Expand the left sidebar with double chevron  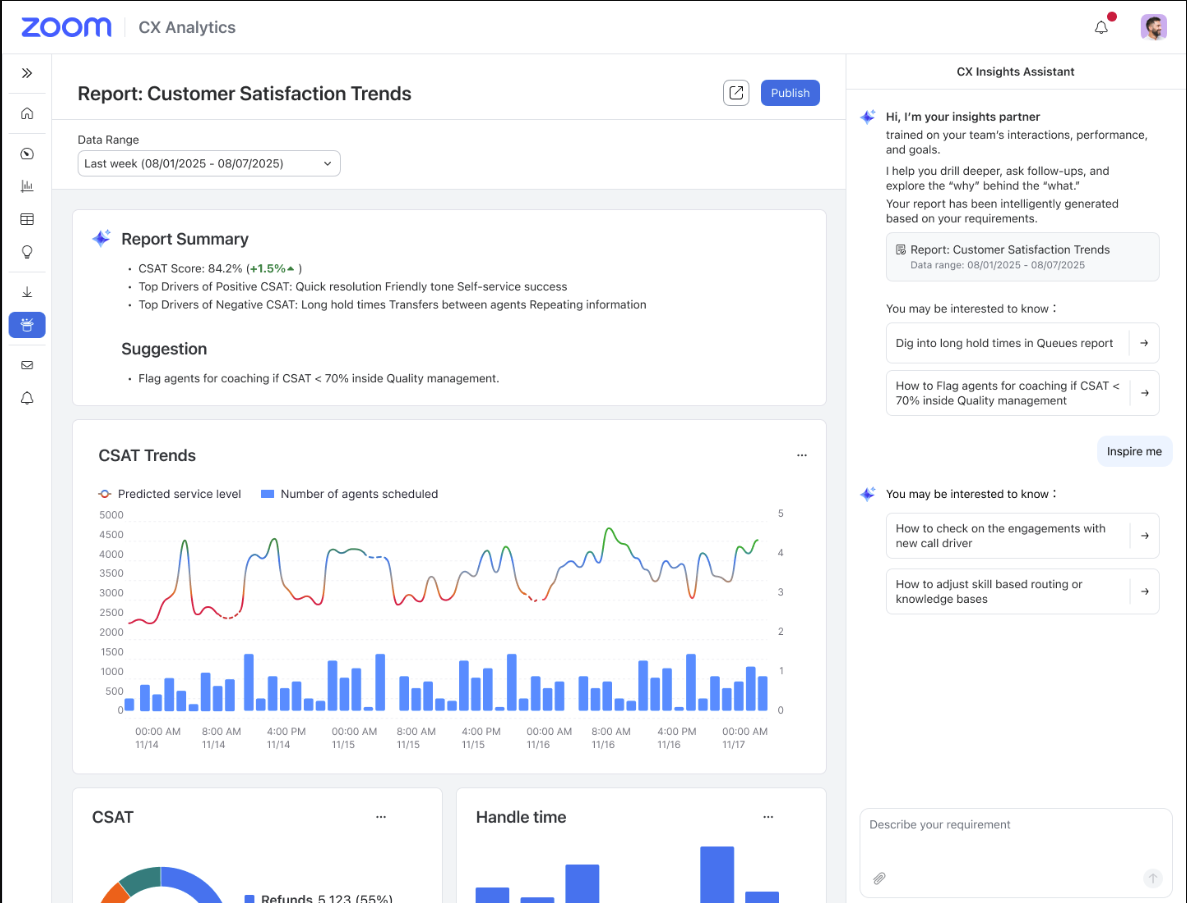pos(27,73)
